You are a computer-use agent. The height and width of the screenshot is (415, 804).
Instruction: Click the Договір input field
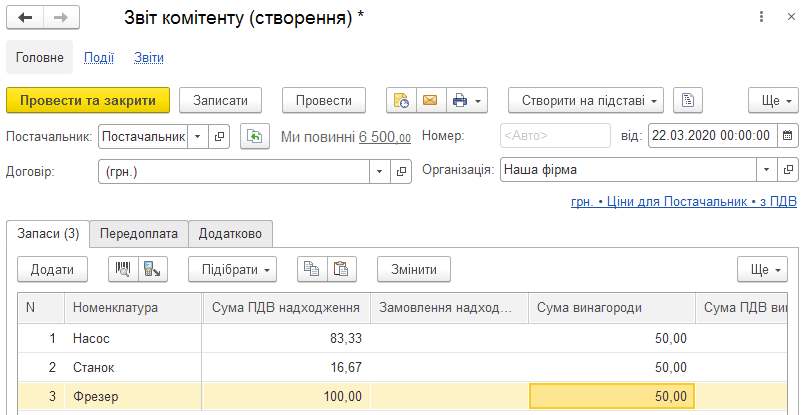point(234,171)
